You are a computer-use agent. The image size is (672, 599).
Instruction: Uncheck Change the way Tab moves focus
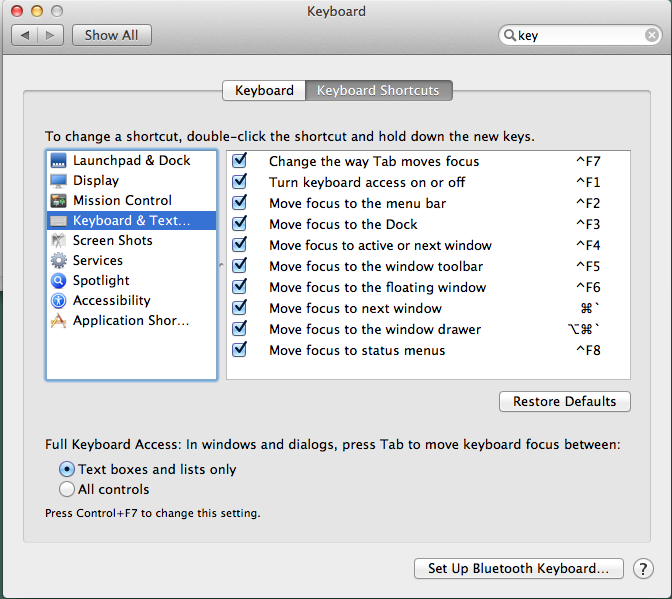[x=240, y=162]
